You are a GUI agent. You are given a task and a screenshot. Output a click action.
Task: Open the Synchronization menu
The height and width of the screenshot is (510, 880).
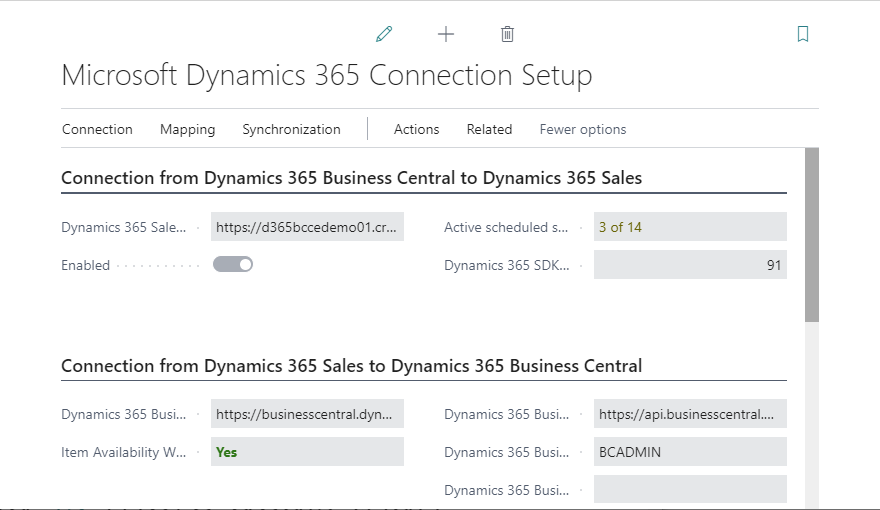click(x=291, y=129)
